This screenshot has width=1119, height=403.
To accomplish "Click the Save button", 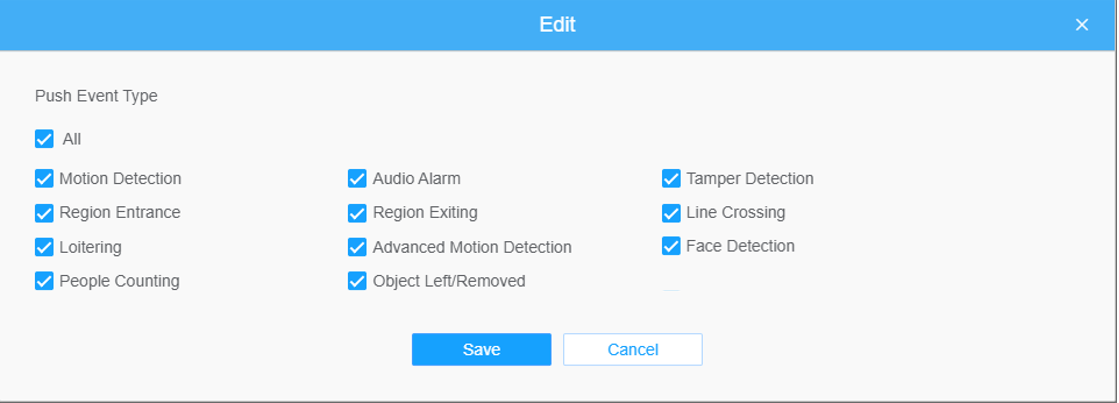I will pos(481,350).
